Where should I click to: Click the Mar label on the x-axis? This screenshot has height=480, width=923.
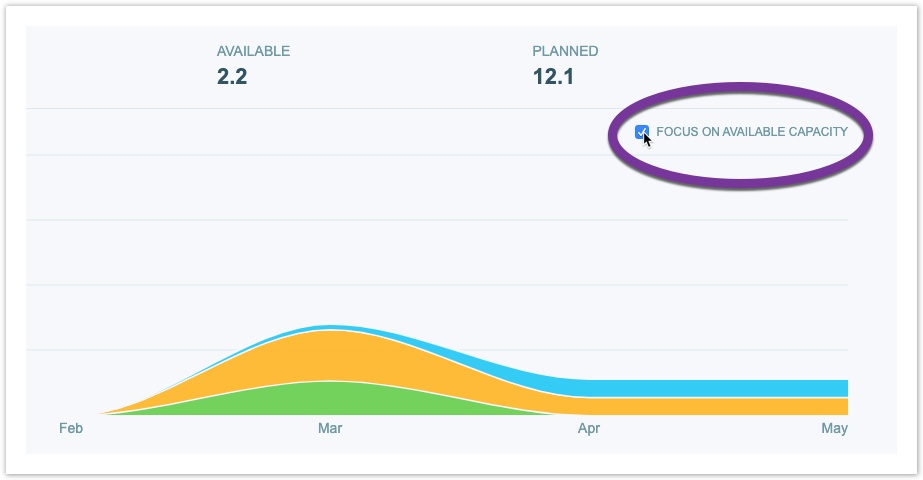click(330, 428)
